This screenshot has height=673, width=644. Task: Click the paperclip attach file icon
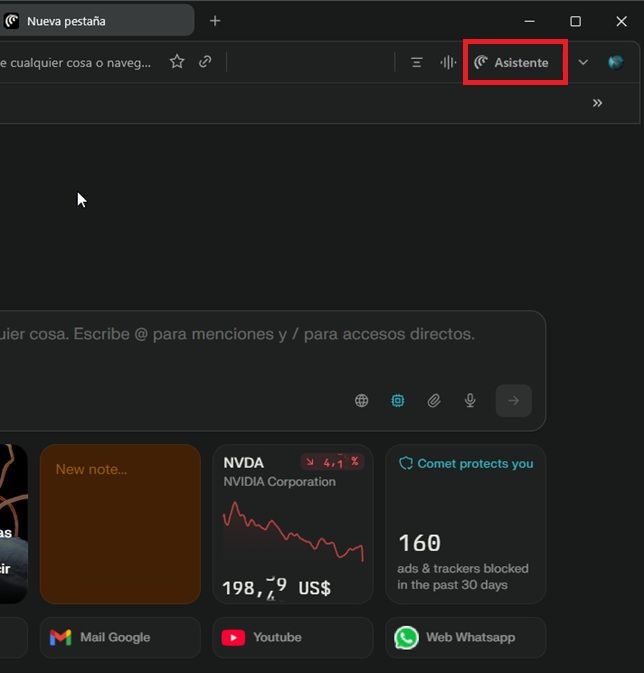[434, 401]
